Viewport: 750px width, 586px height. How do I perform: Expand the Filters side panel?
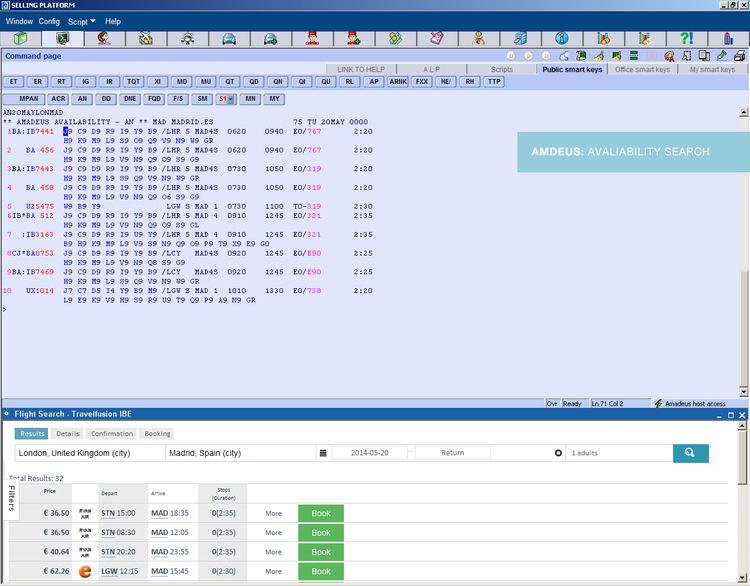(11, 498)
